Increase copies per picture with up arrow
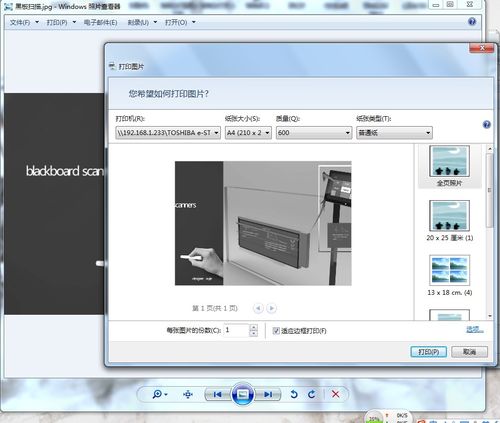Viewport: 500px width, 423px height. 253,327
